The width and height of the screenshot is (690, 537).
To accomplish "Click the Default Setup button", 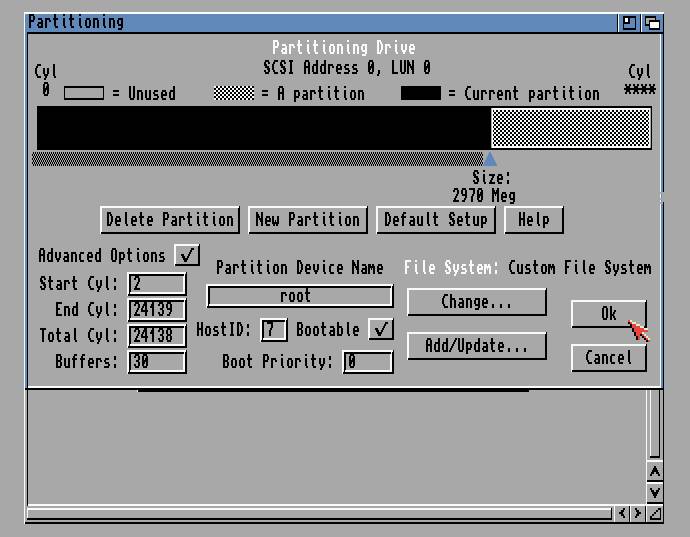I will click(435, 220).
